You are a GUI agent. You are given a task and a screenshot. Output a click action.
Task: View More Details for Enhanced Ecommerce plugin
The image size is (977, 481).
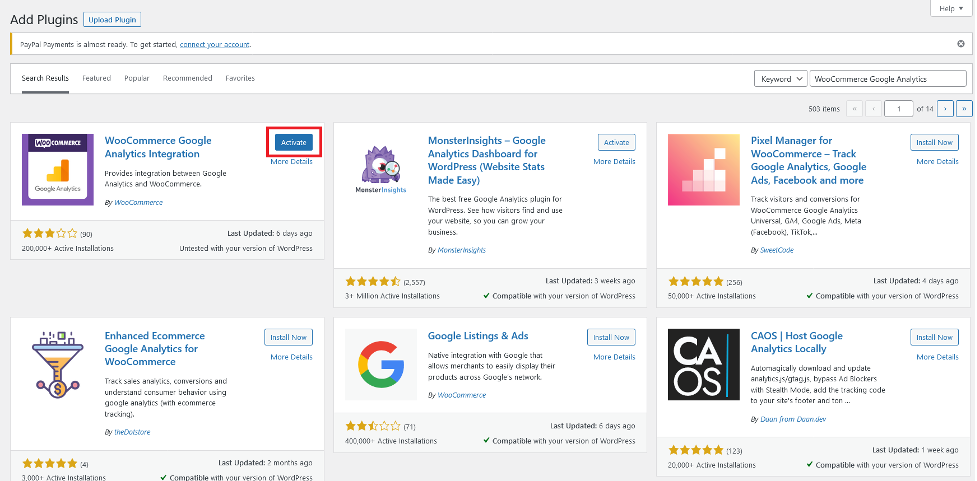point(292,357)
